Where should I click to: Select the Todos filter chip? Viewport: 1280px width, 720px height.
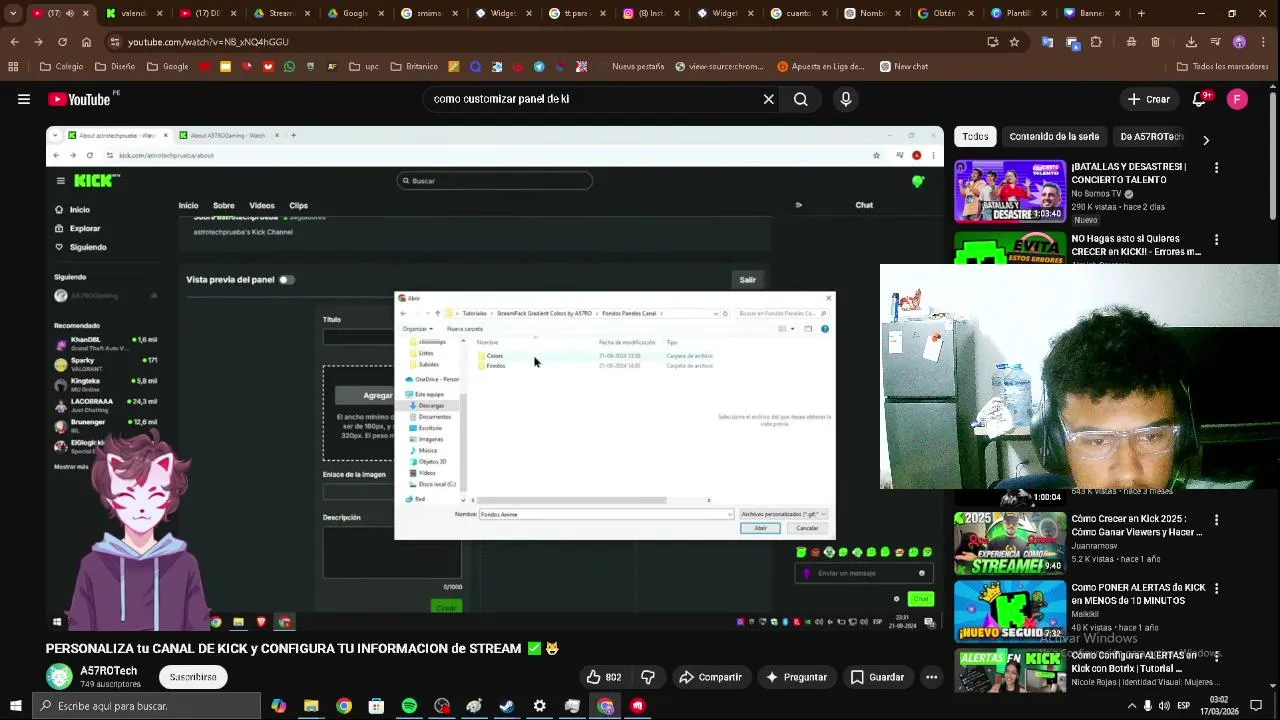point(975,137)
